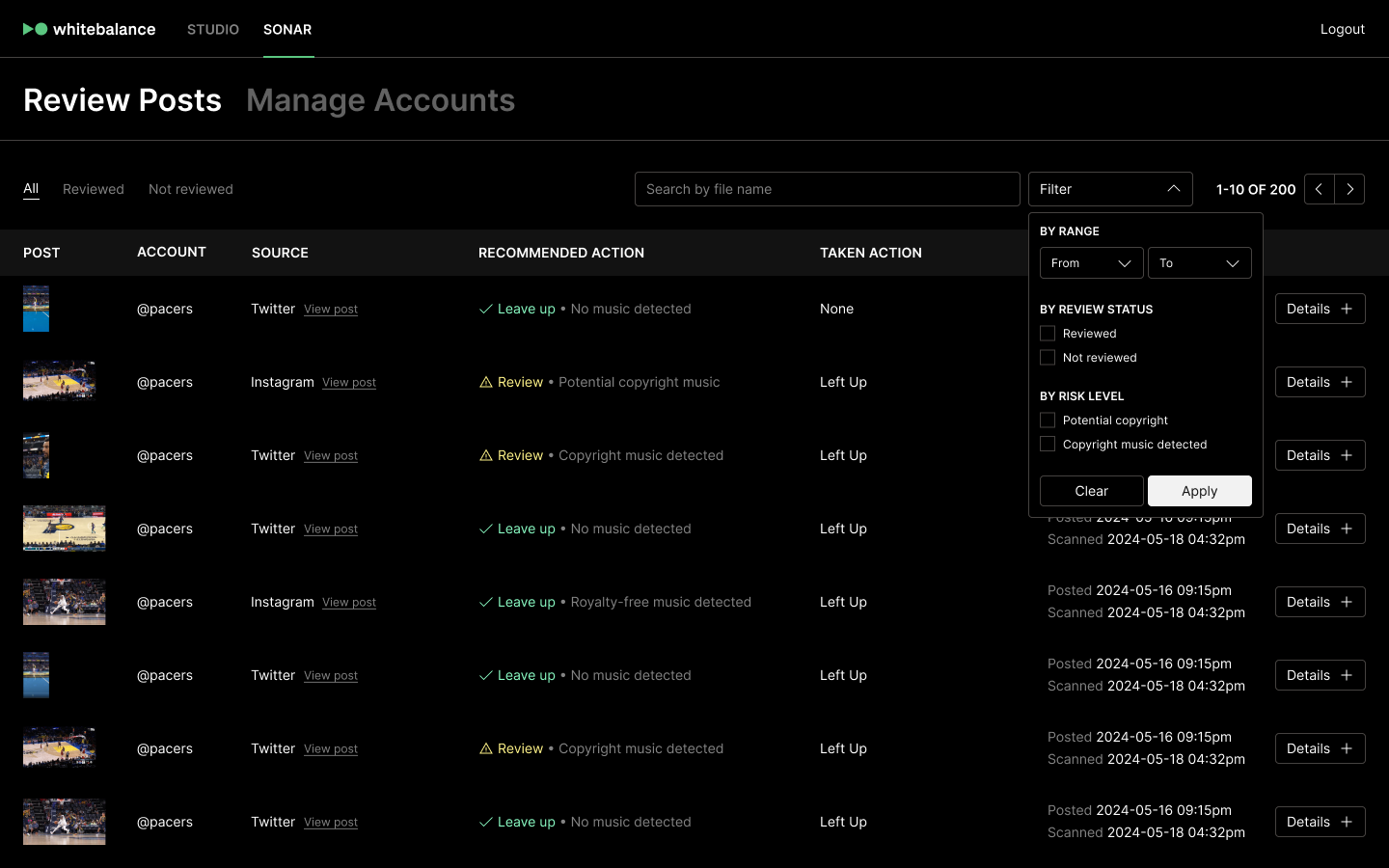Viewport: 1389px width, 868px height.
Task: Click plus icon in last row Details
Action: [x=1347, y=822]
